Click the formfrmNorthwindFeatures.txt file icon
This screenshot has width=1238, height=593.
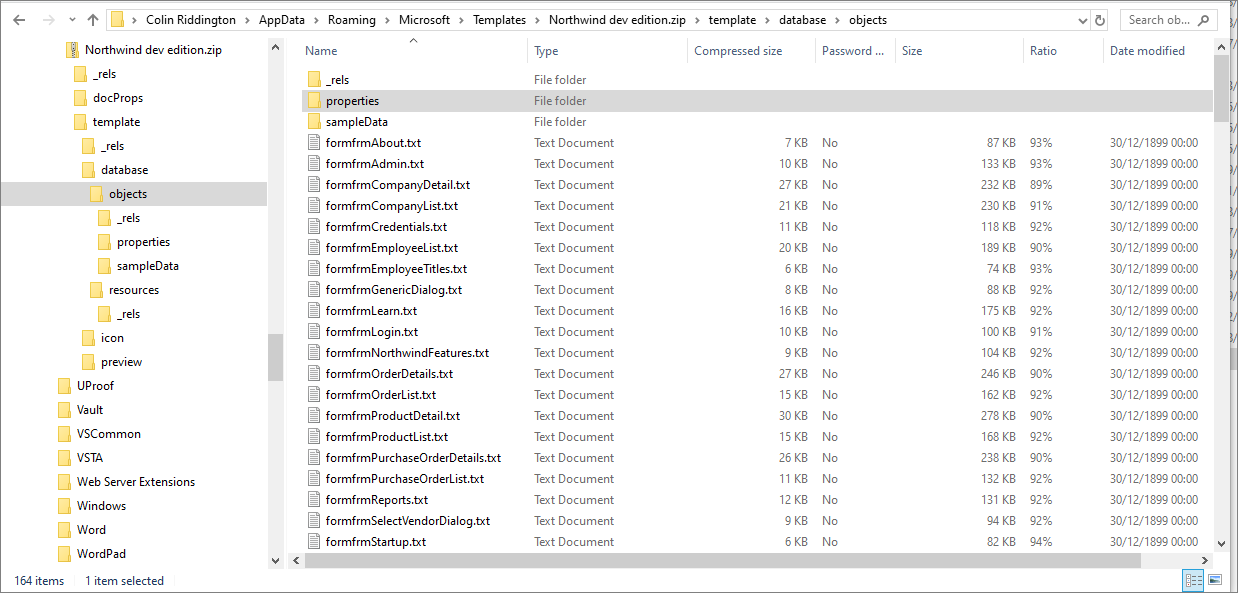314,353
